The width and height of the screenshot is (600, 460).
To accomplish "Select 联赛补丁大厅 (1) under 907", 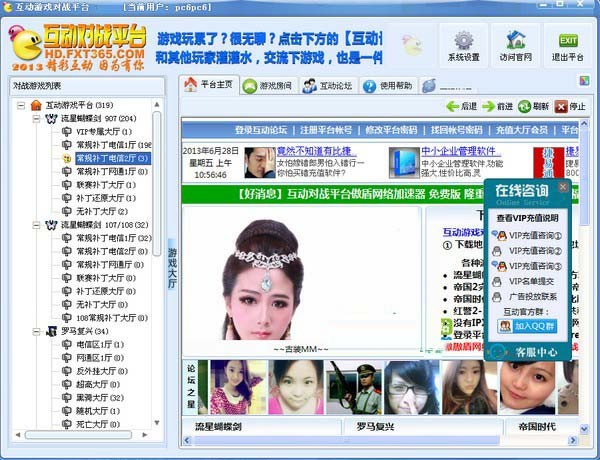I will coord(106,185).
